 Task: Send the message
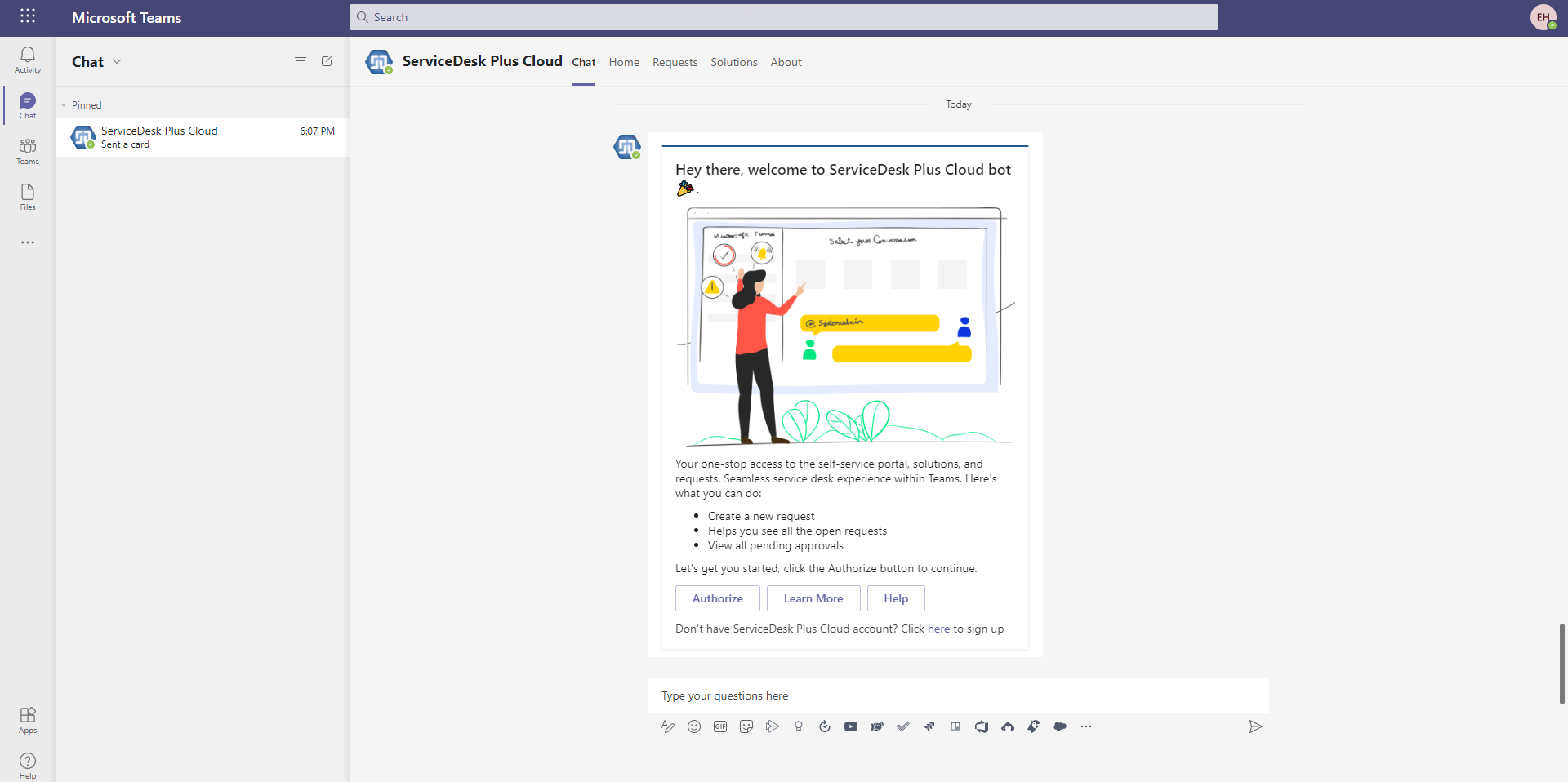[1256, 726]
